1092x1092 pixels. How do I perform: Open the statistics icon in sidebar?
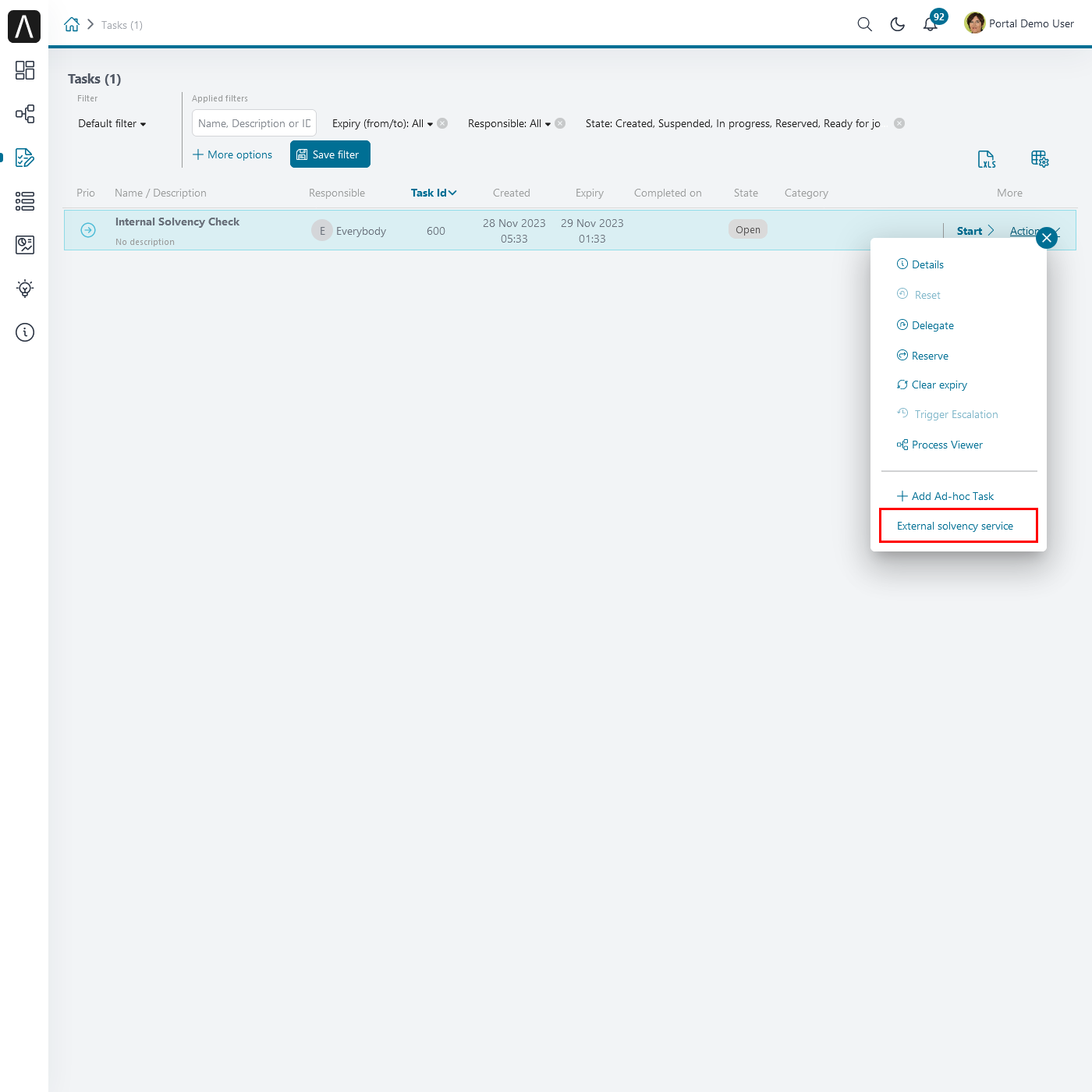click(25, 245)
